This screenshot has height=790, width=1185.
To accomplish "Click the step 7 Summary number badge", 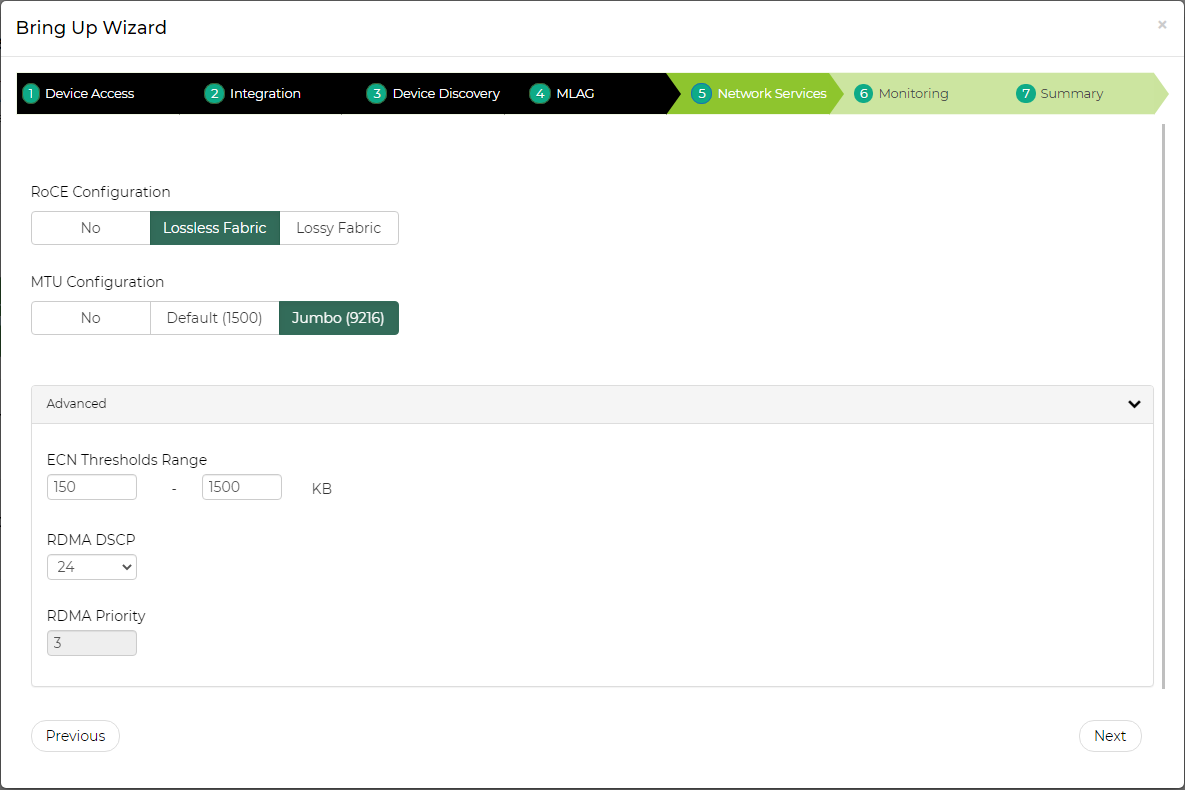I will (1025, 94).
